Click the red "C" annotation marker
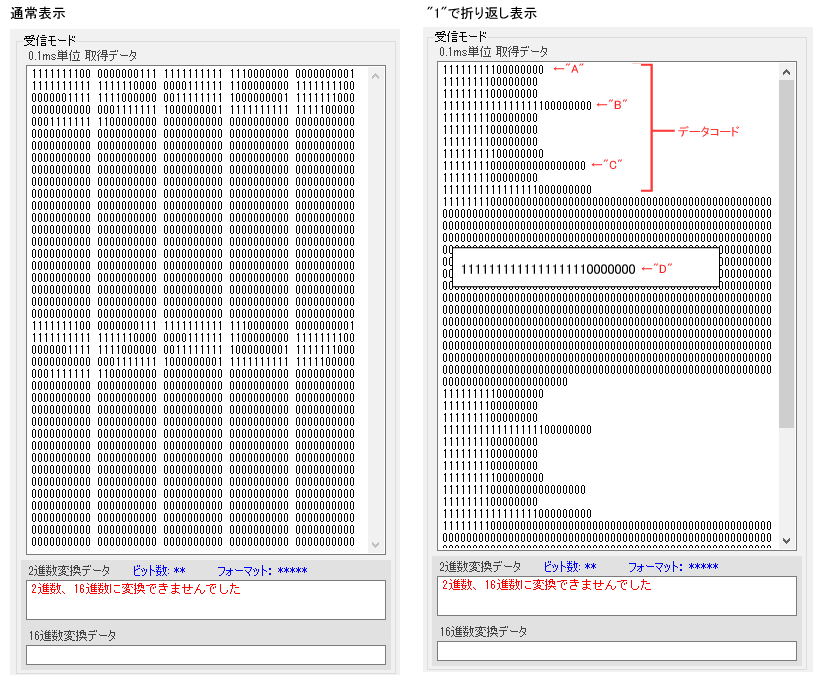 point(607,164)
